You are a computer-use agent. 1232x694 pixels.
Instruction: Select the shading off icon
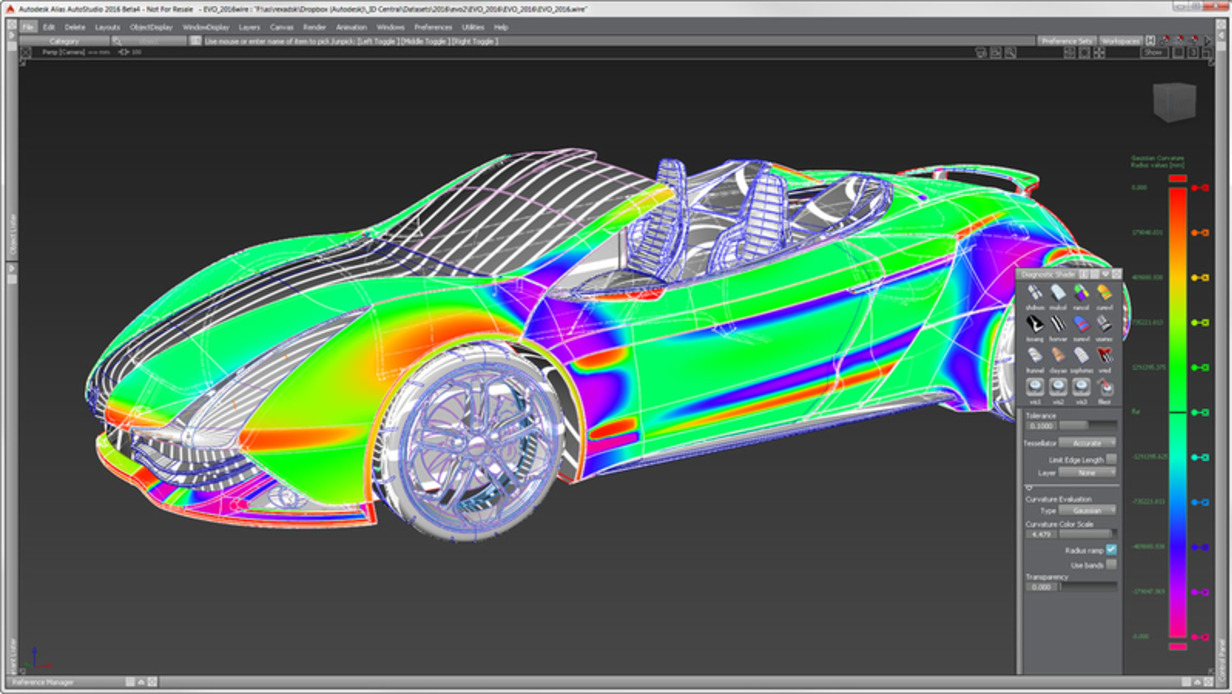pyautogui.click(x=1035, y=292)
